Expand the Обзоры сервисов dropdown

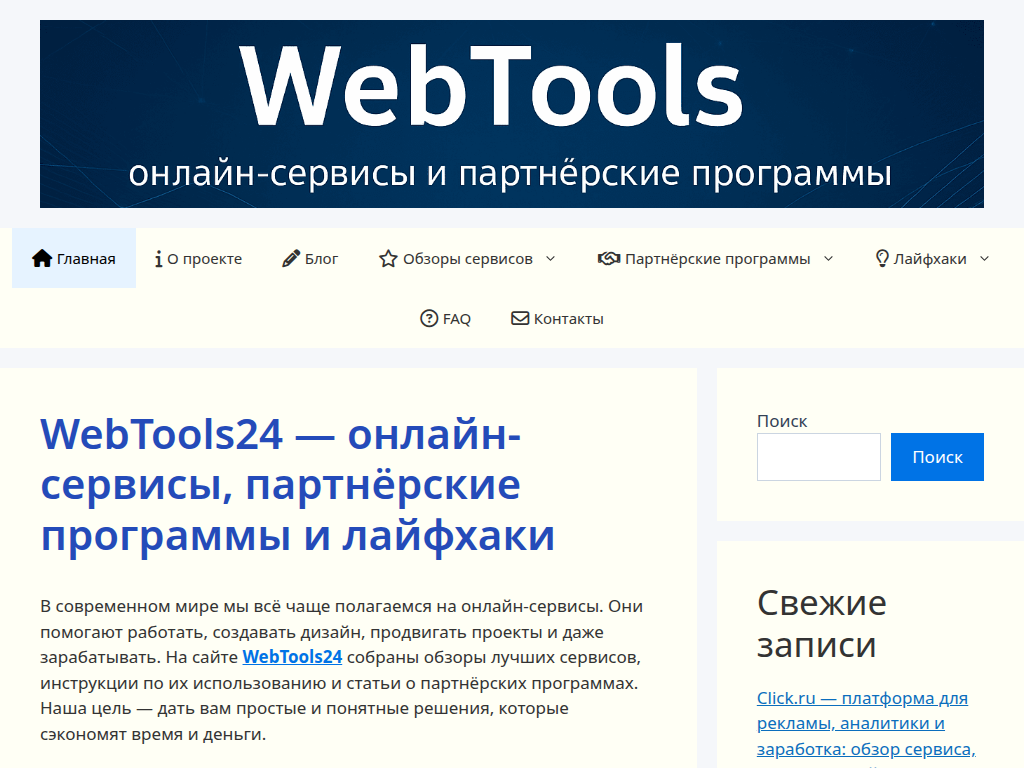pyautogui.click(x=549, y=258)
